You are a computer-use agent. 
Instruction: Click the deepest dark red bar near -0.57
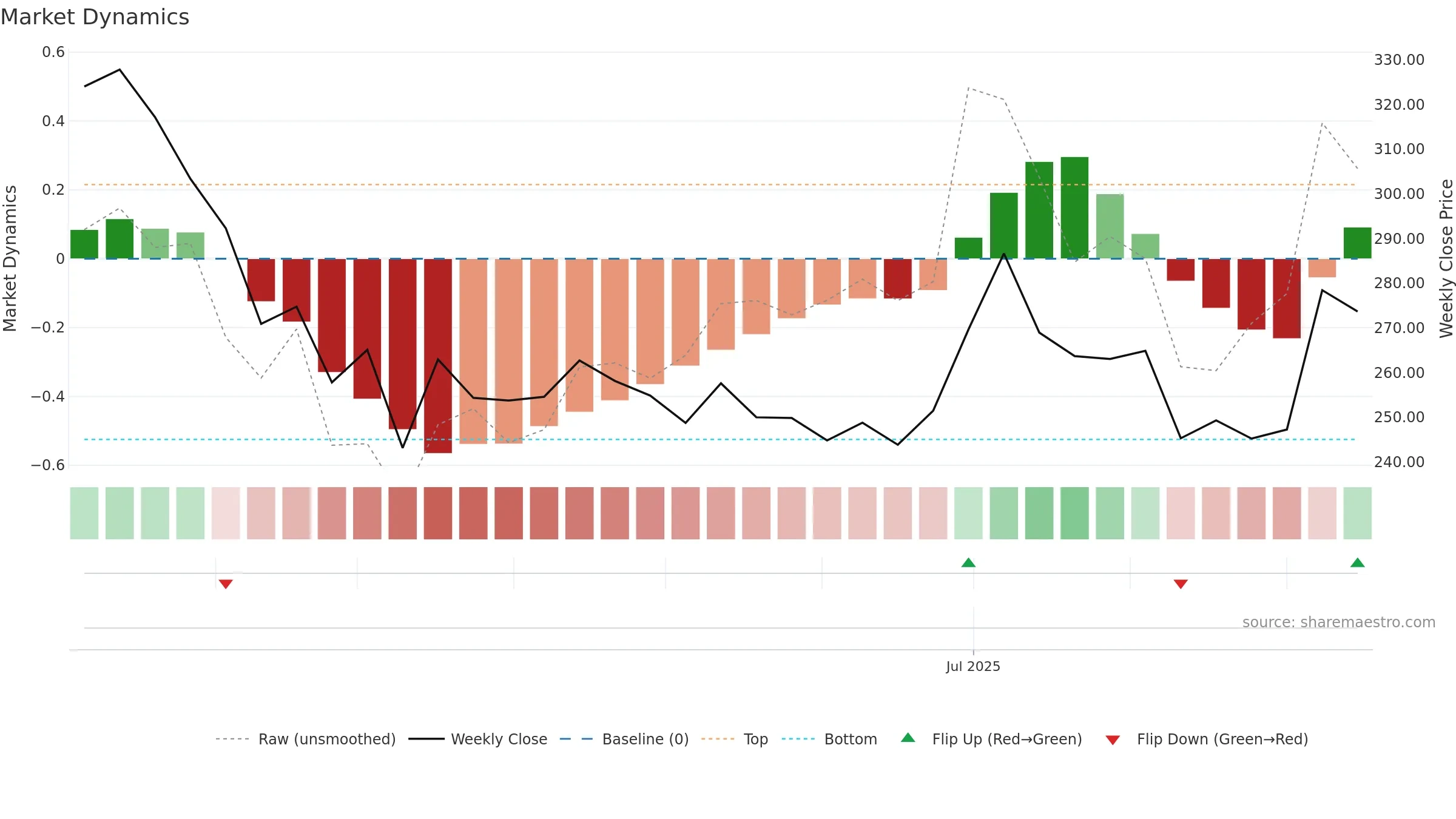438,356
